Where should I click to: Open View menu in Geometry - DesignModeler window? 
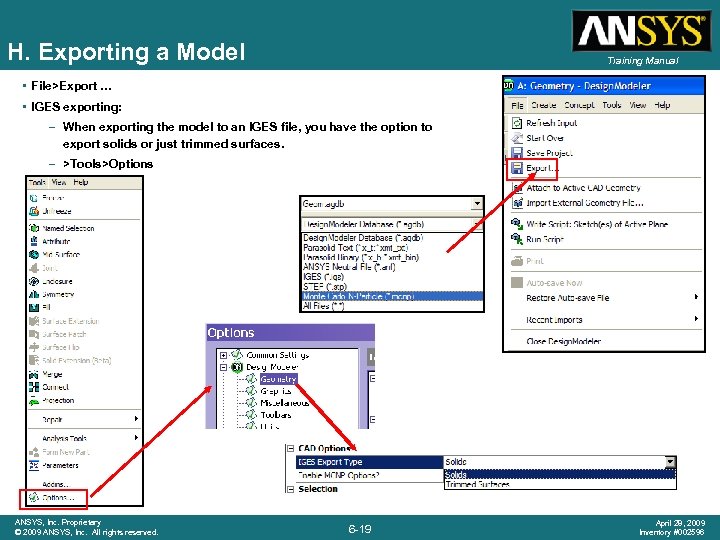point(638,105)
